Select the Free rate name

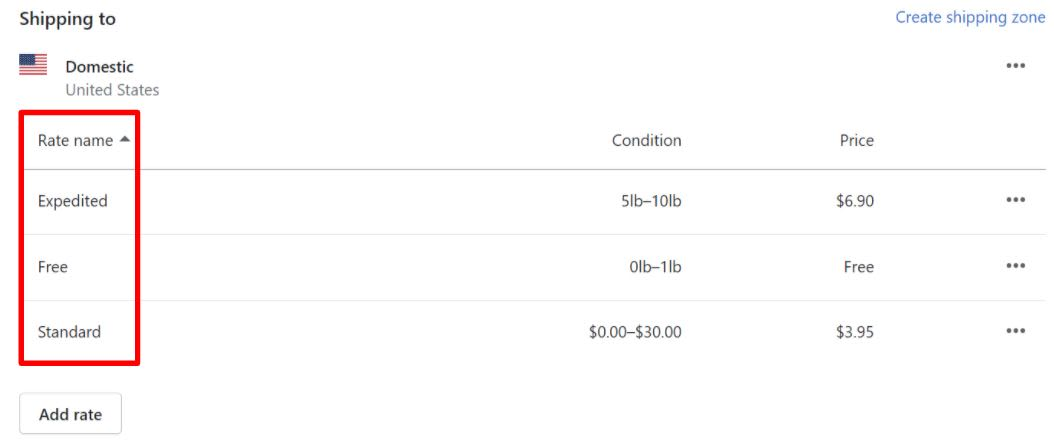coord(52,267)
